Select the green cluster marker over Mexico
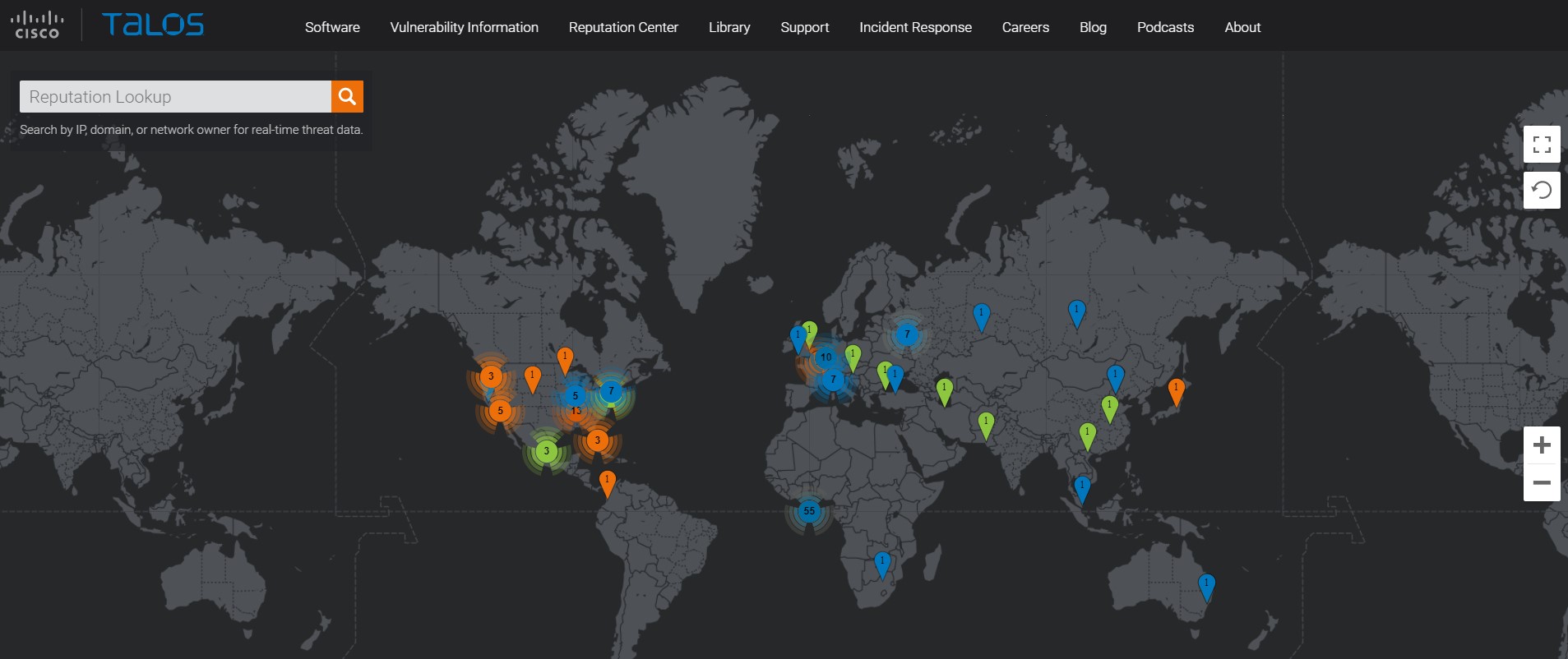The width and height of the screenshot is (1568, 659). 546,451
